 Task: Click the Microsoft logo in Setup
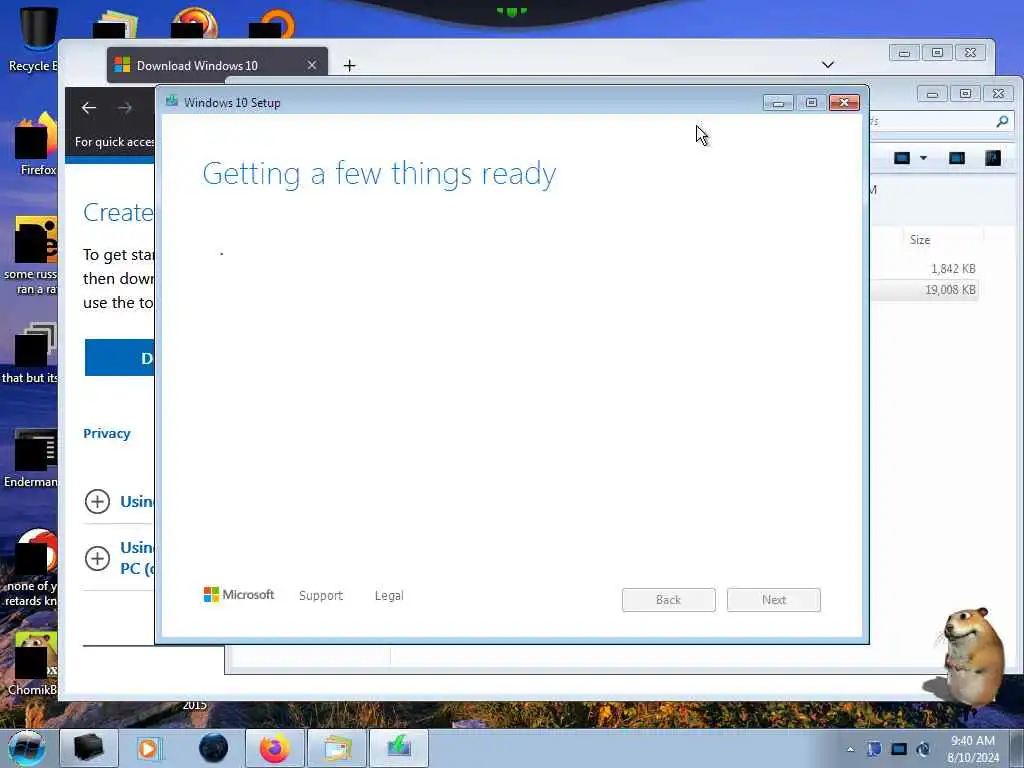[x=238, y=594]
